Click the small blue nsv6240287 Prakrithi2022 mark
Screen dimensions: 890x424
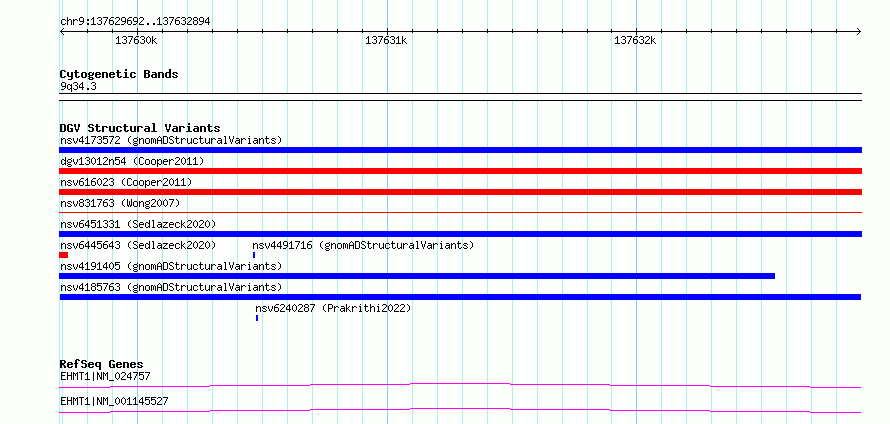tap(257, 318)
